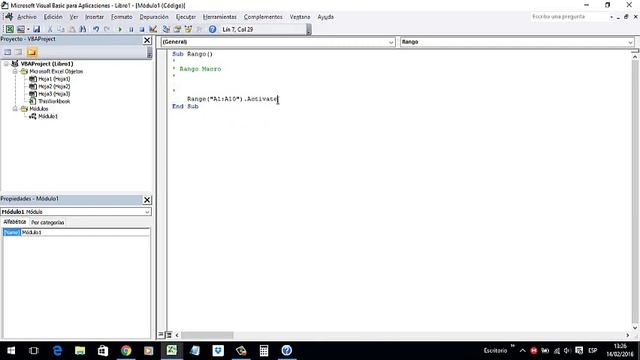Open the Rango procedure dropdown
The width and height of the screenshot is (640, 360).
pos(630,42)
